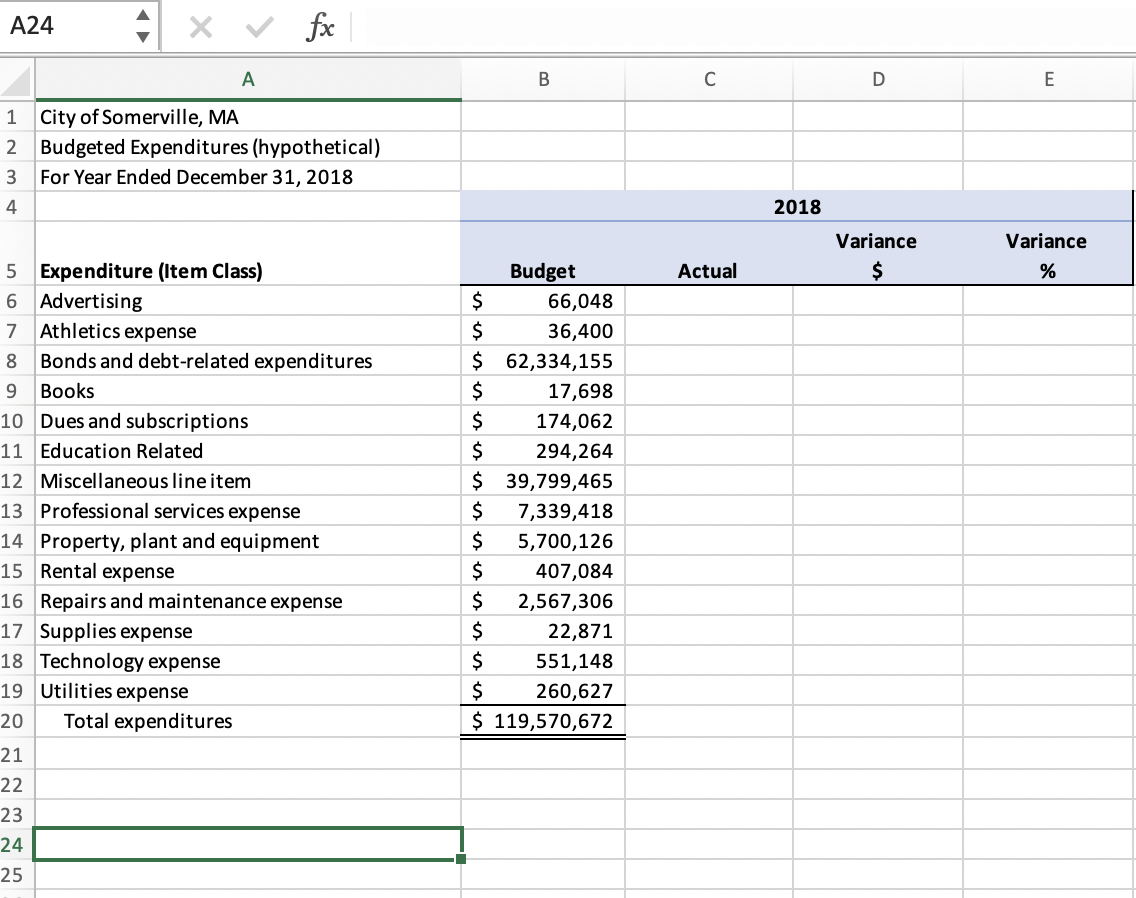This screenshot has height=898, width=1136.
Task: Click the cancel (X) icon in formula bar
Action: pos(200,28)
